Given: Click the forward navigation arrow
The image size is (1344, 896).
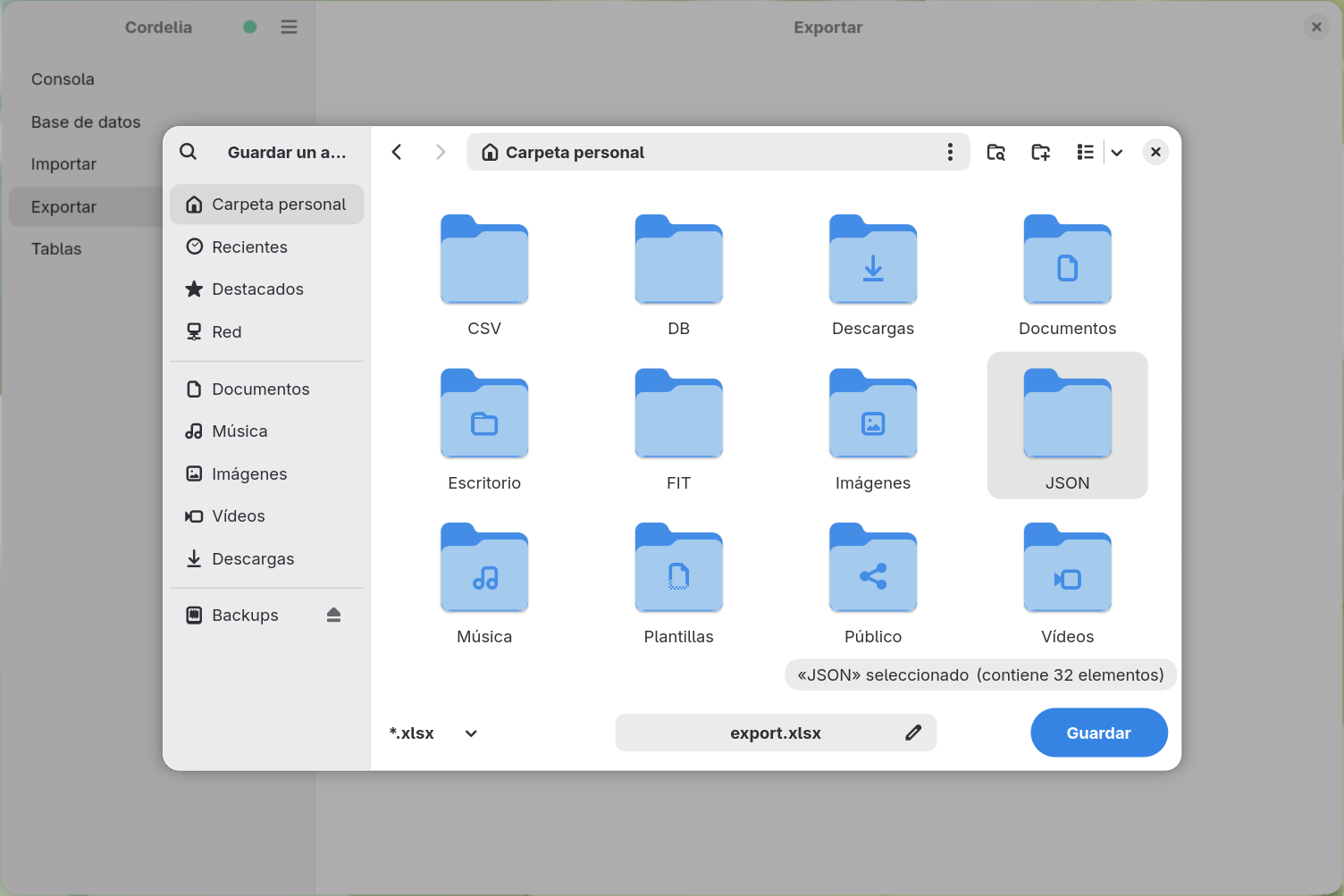Looking at the screenshot, I should click(x=441, y=152).
